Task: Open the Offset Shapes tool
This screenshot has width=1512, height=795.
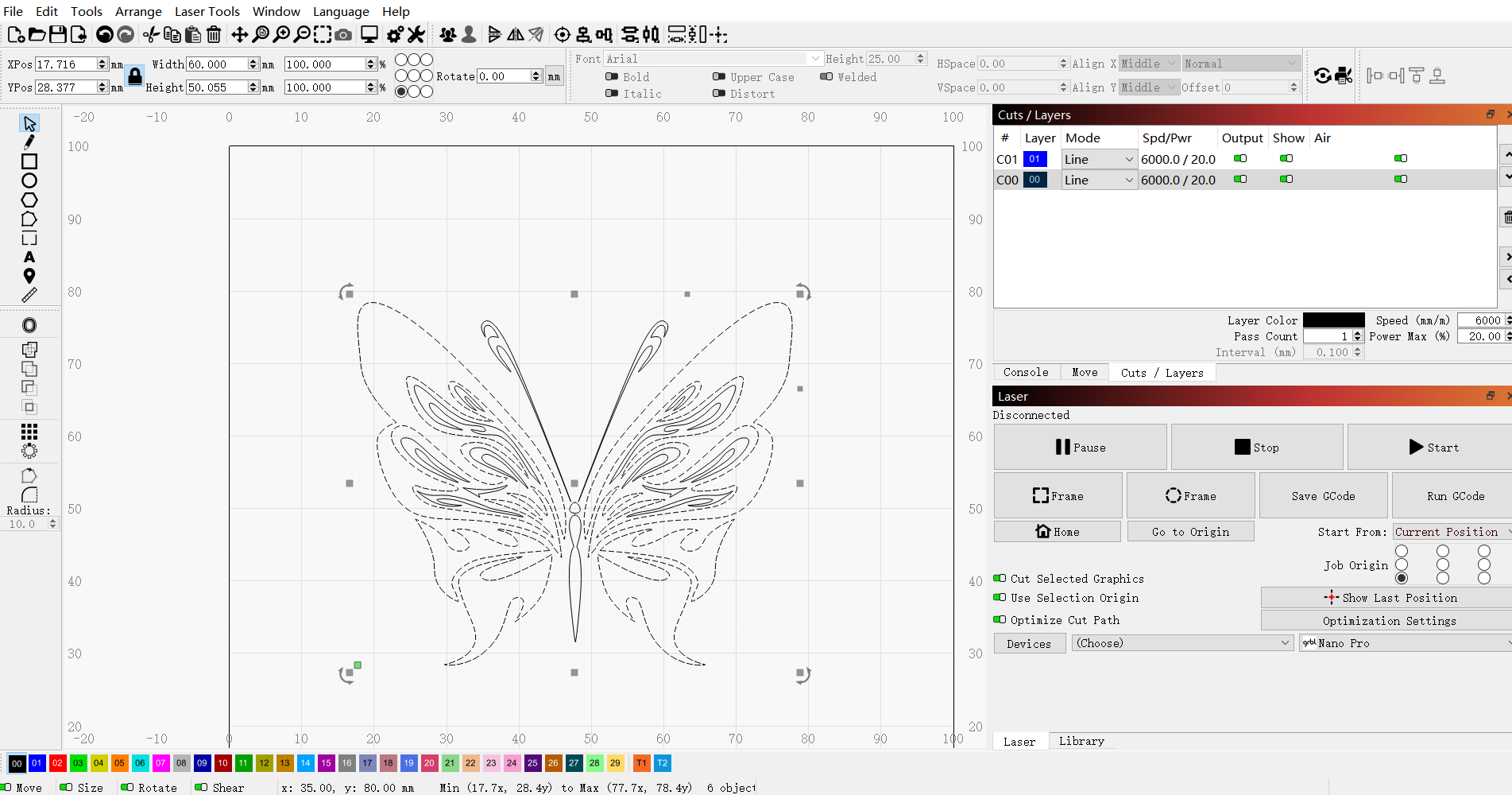Action: (x=29, y=324)
